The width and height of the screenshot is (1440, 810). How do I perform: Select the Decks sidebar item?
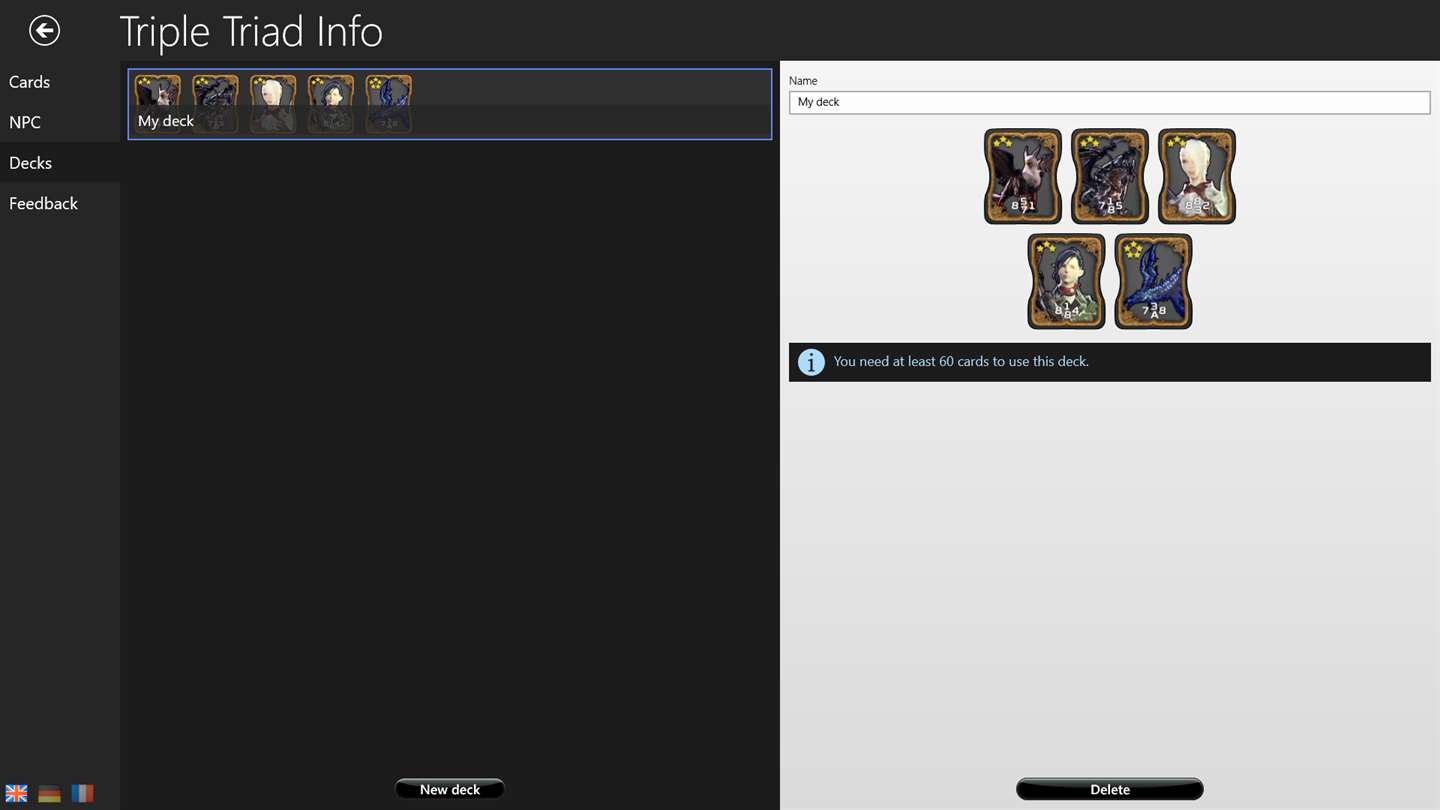60,162
